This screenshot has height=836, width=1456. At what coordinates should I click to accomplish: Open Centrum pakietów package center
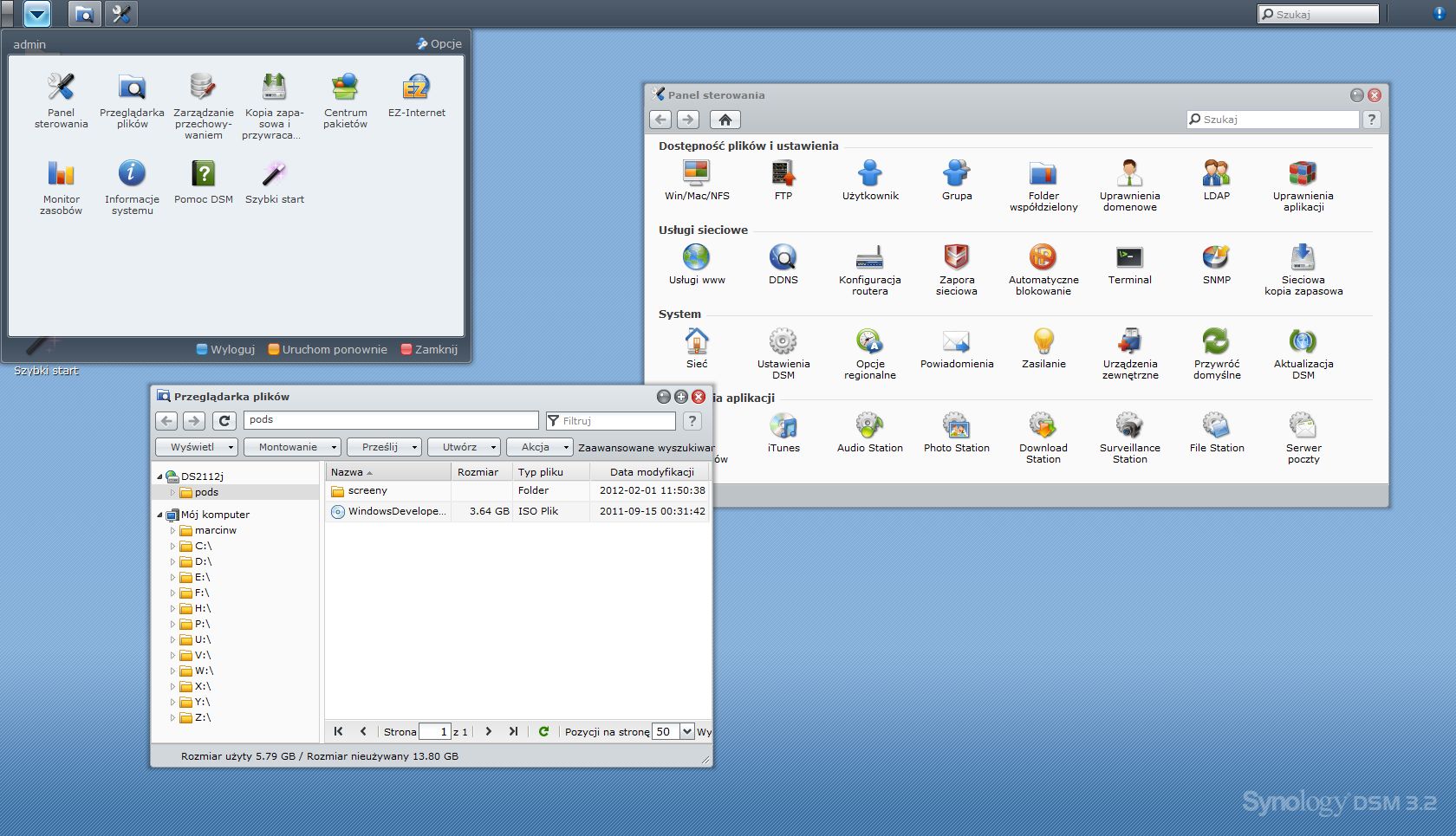[345, 87]
